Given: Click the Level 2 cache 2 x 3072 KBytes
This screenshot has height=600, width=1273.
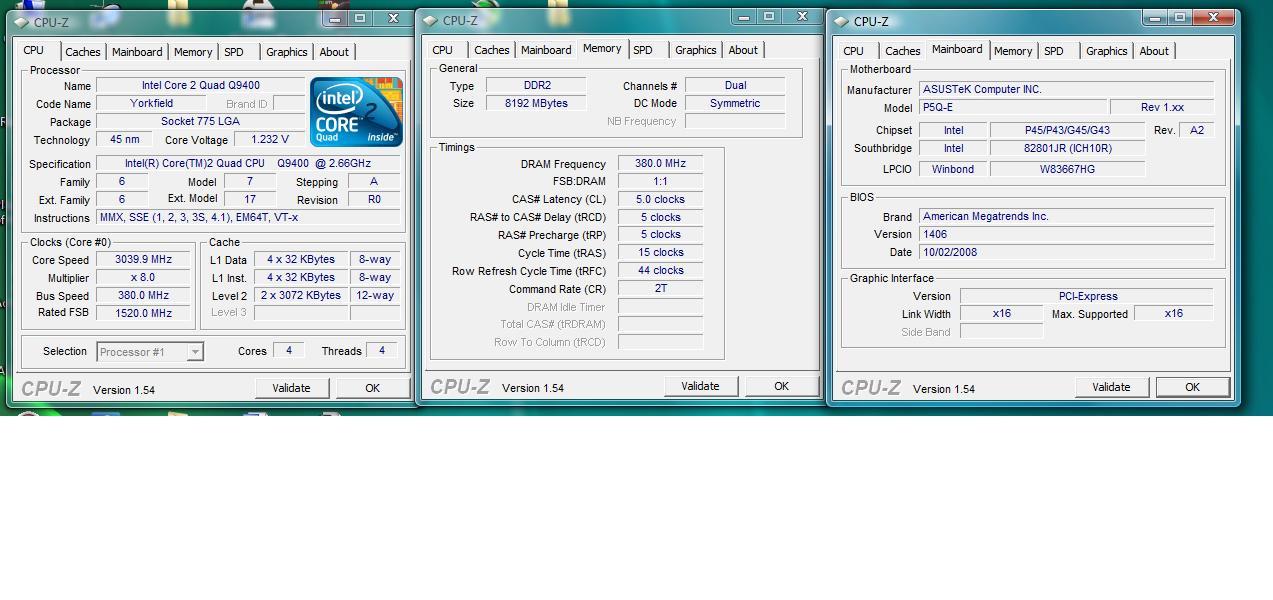Looking at the screenshot, I should pos(301,296).
